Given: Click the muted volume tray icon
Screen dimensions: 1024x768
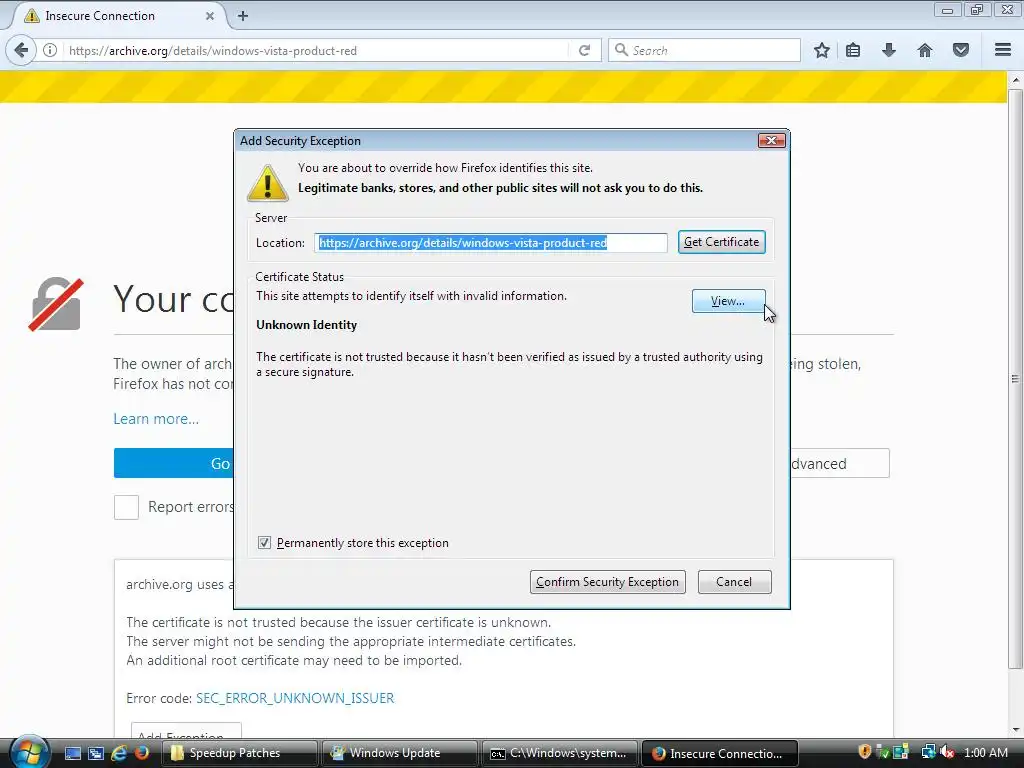Looking at the screenshot, I should click(947, 752).
